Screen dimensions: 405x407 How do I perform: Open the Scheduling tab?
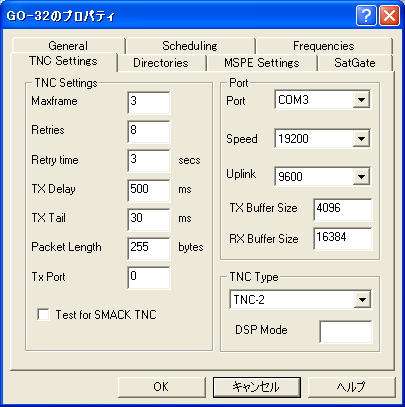[190, 46]
